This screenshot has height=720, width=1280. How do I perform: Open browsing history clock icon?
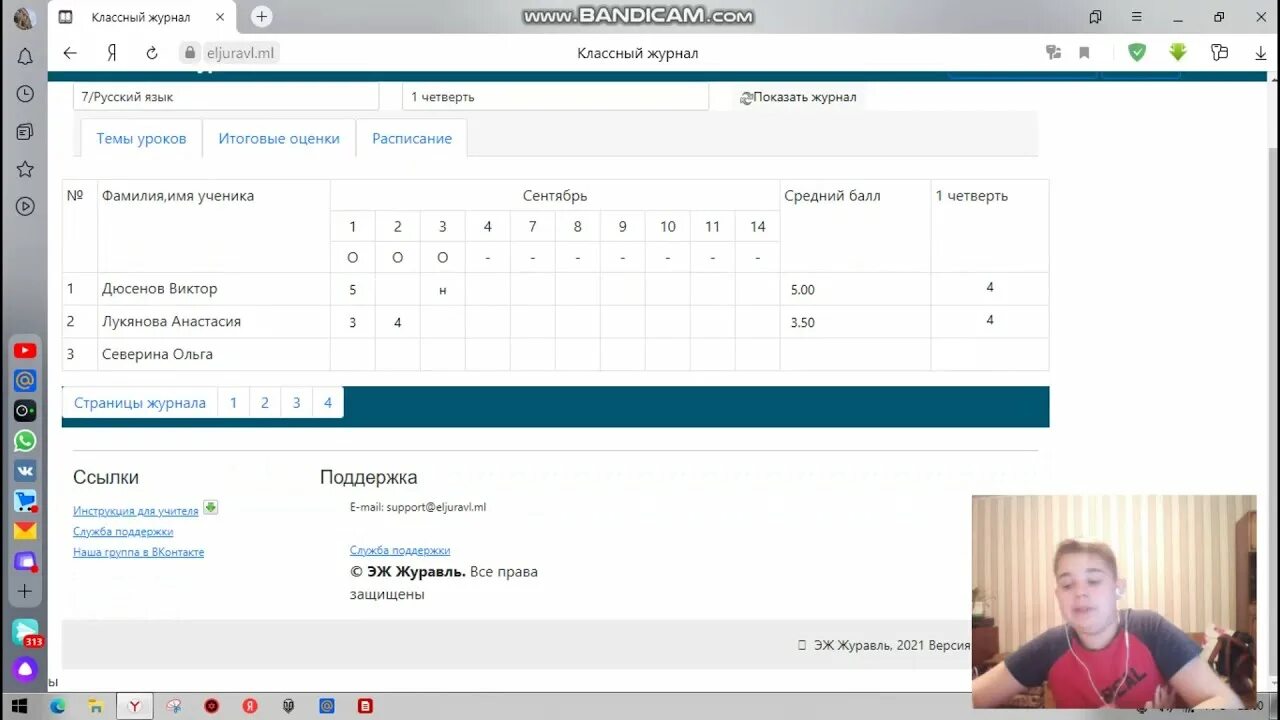coord(25,94)
